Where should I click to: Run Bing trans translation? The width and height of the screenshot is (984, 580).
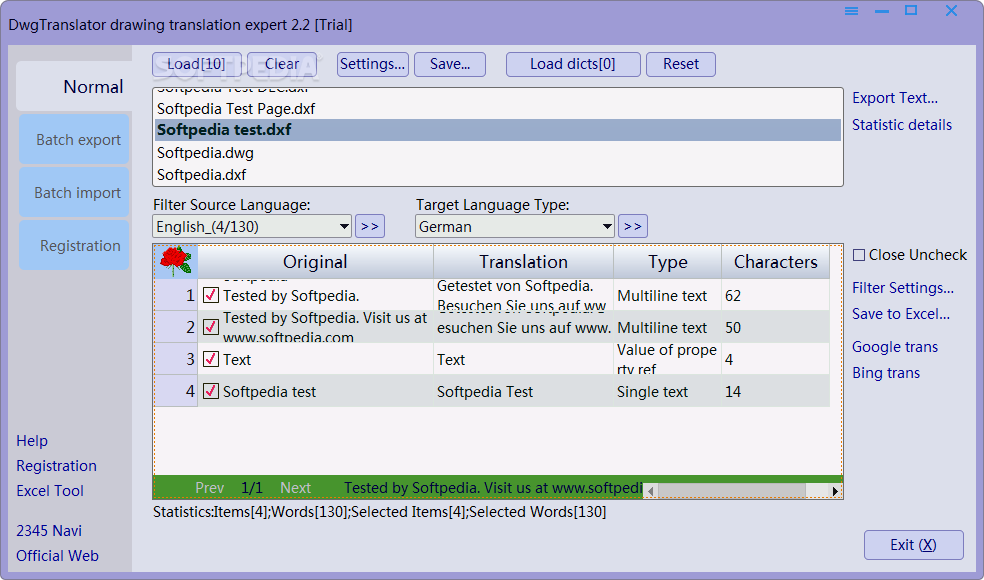click(x=886, y=373)
